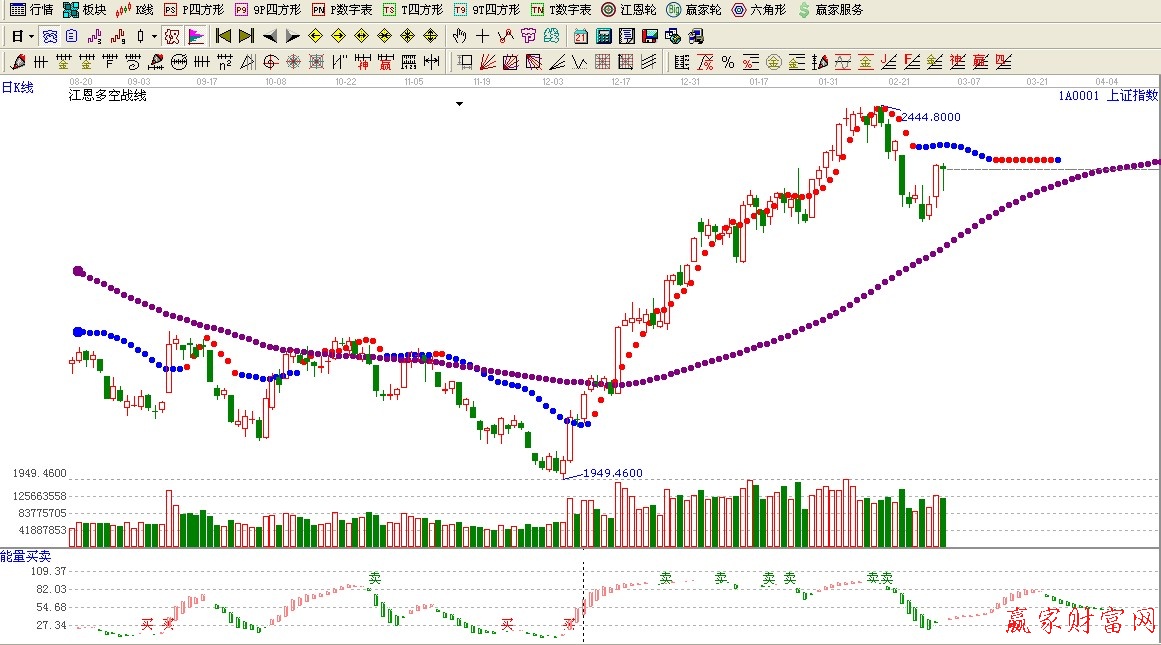Image resolution: width=1161 pixels, height=645 pixels.
Task: Open the 行情 quotes view
Action: pos(31,10)
